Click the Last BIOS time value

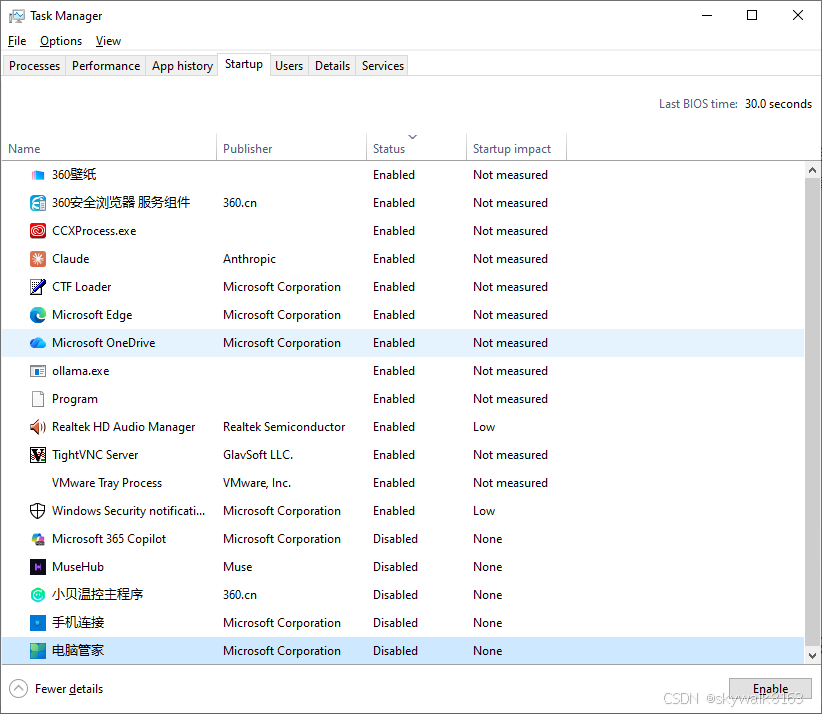coord(778,104)
